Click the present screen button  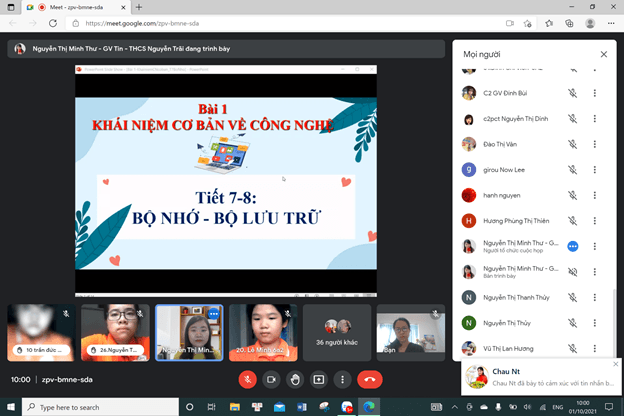click(319, 379)
